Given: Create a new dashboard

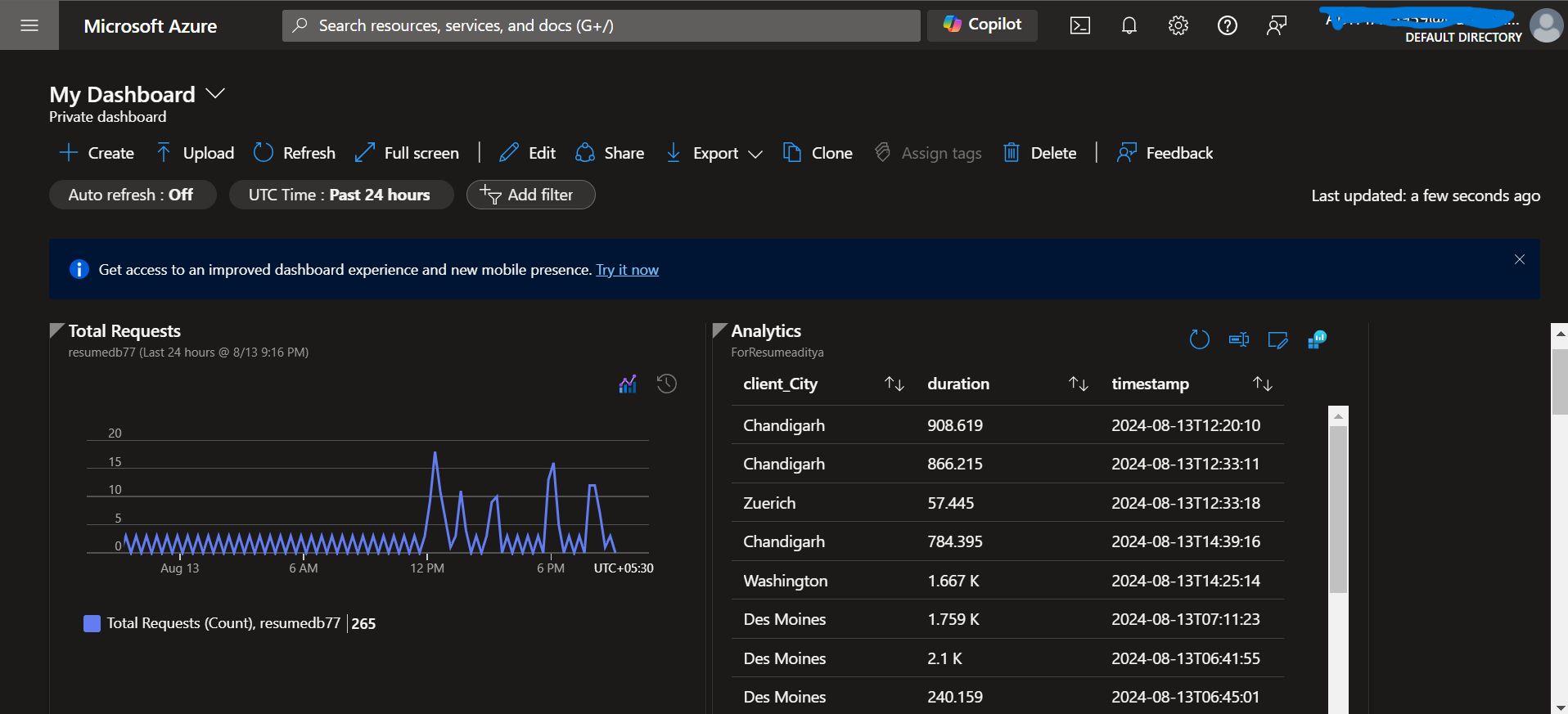Looking at the screenshot, I should (97, 153).
